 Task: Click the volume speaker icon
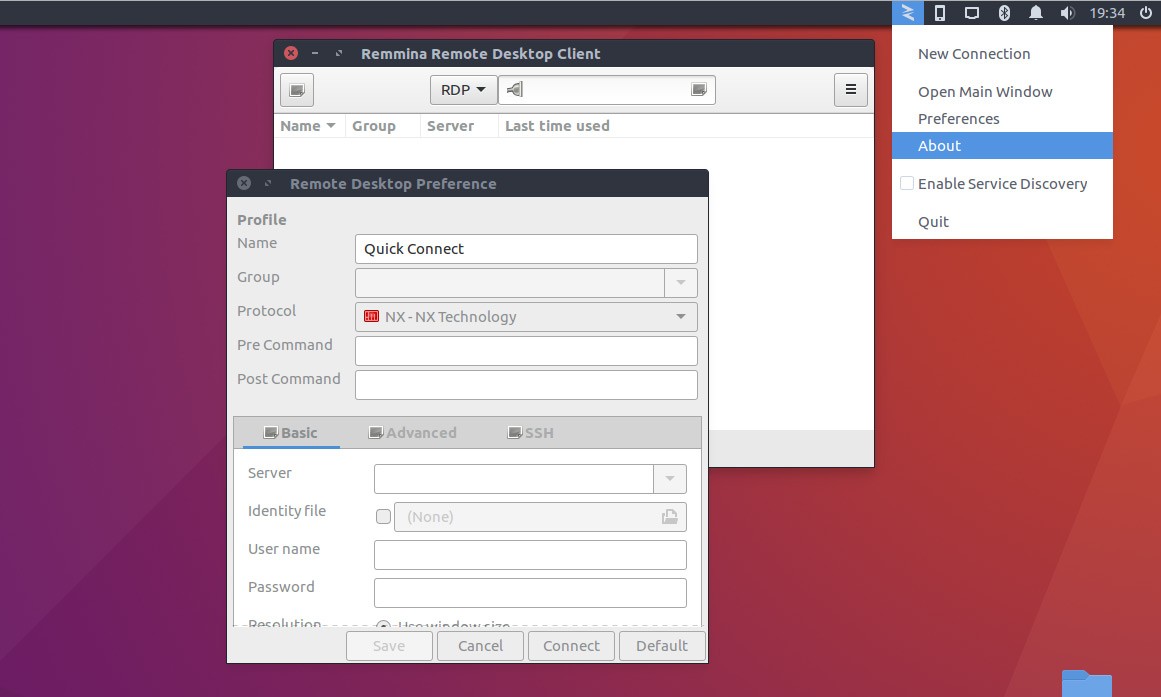click(x=1067, y=13)
